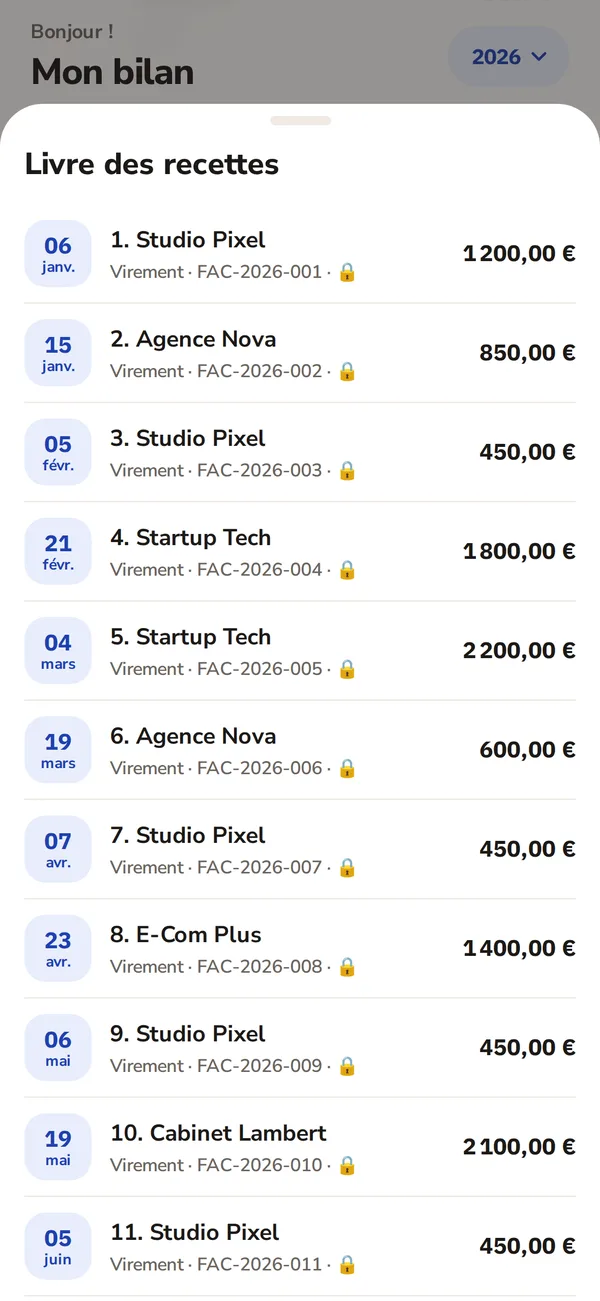Click the 19 mars date badge
The width and height of the screenshot is (600, 1301).
click(58, 750)
